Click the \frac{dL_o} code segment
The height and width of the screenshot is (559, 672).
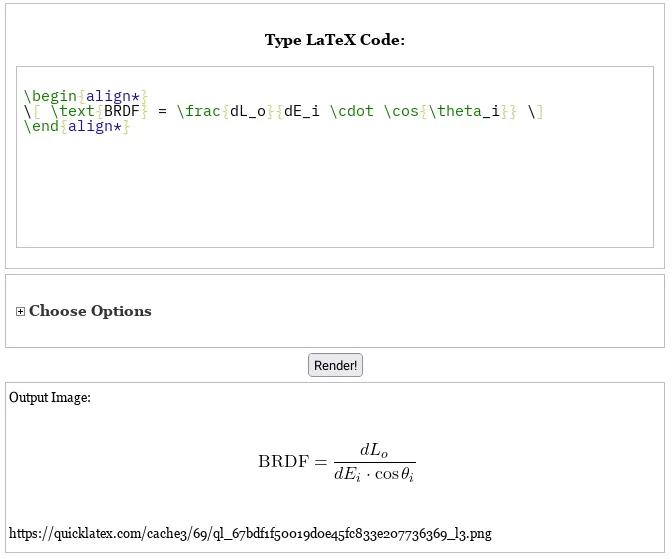coord(225,111)
